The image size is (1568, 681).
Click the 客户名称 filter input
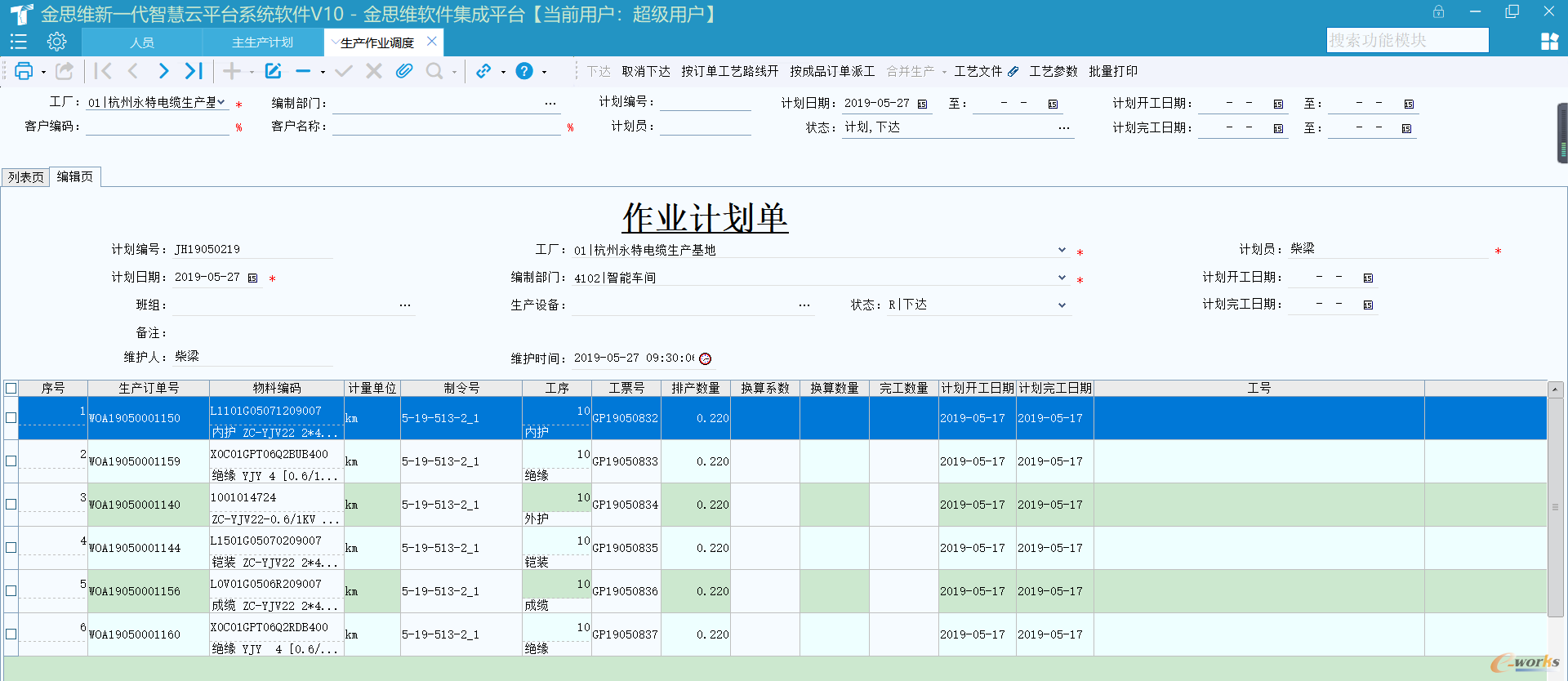(446, 127)
